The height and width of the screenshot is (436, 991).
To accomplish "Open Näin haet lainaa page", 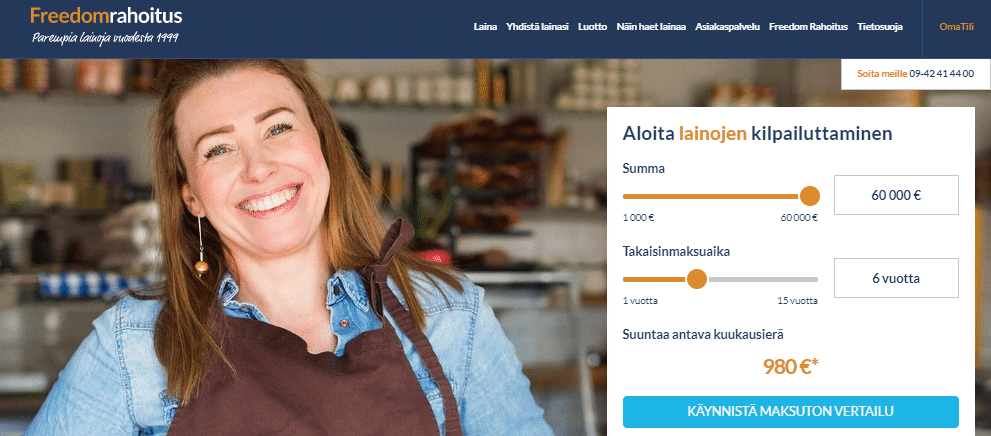I will click(651, 27).
